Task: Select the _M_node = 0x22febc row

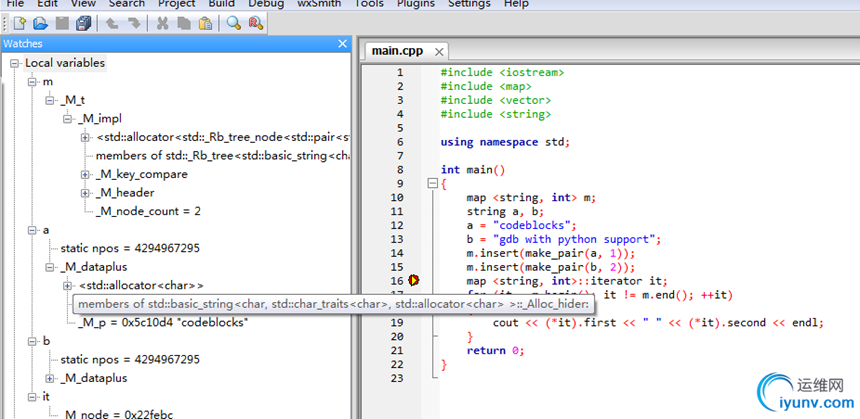Action: pos(117,415)
